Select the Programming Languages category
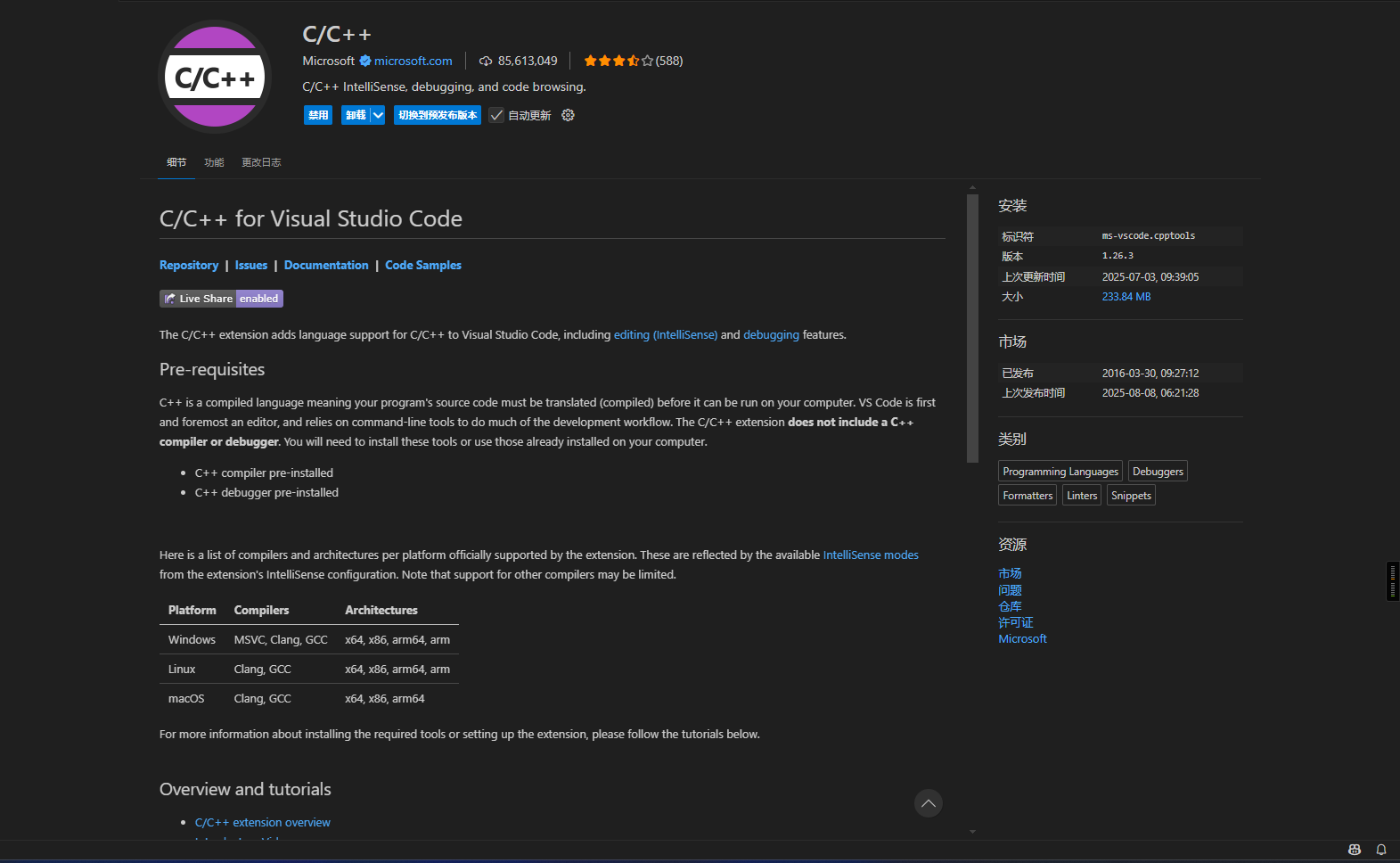Screen dimensions: 1400x863 point(1060,472)
